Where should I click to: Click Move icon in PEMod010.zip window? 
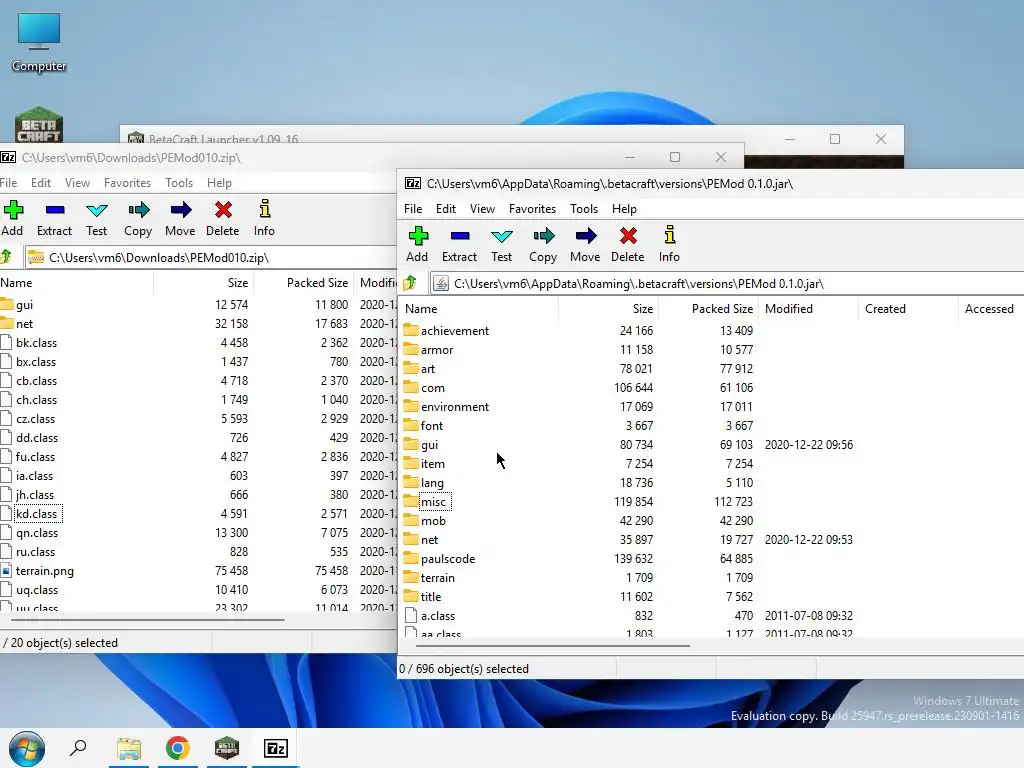(x=181, y=210)
